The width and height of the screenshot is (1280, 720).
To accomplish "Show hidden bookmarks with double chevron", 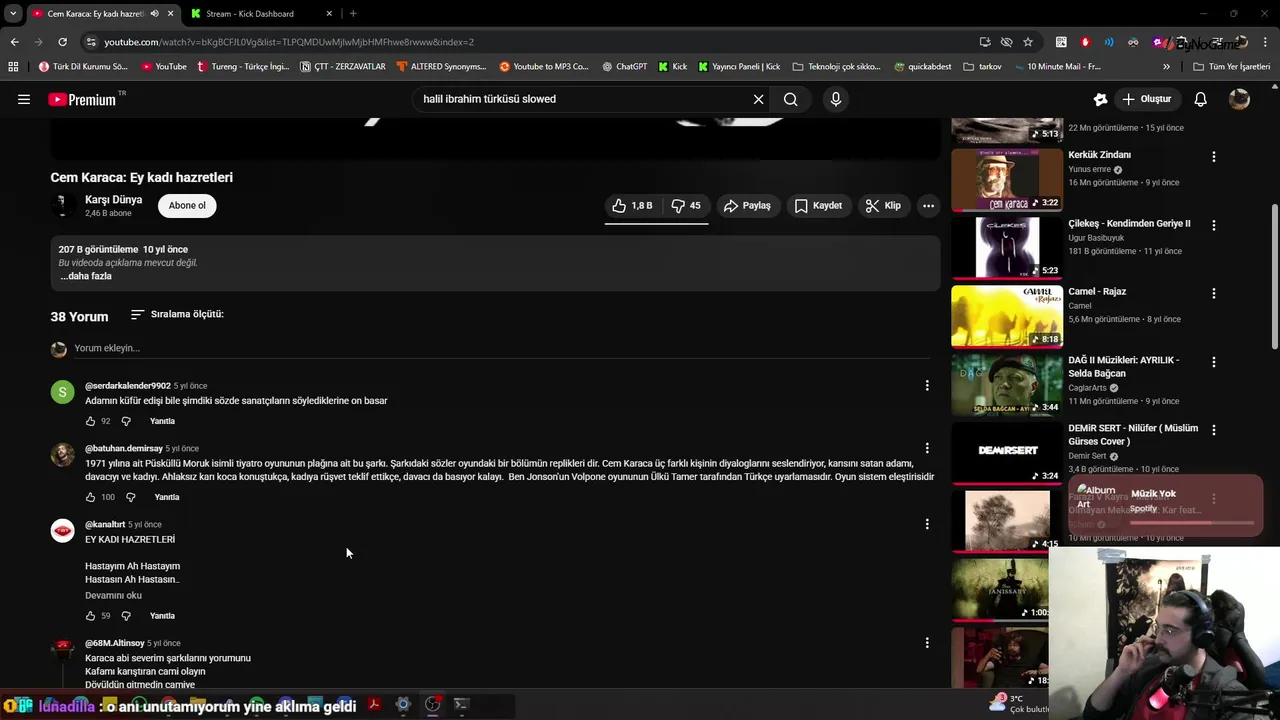I will (1166, 67).
